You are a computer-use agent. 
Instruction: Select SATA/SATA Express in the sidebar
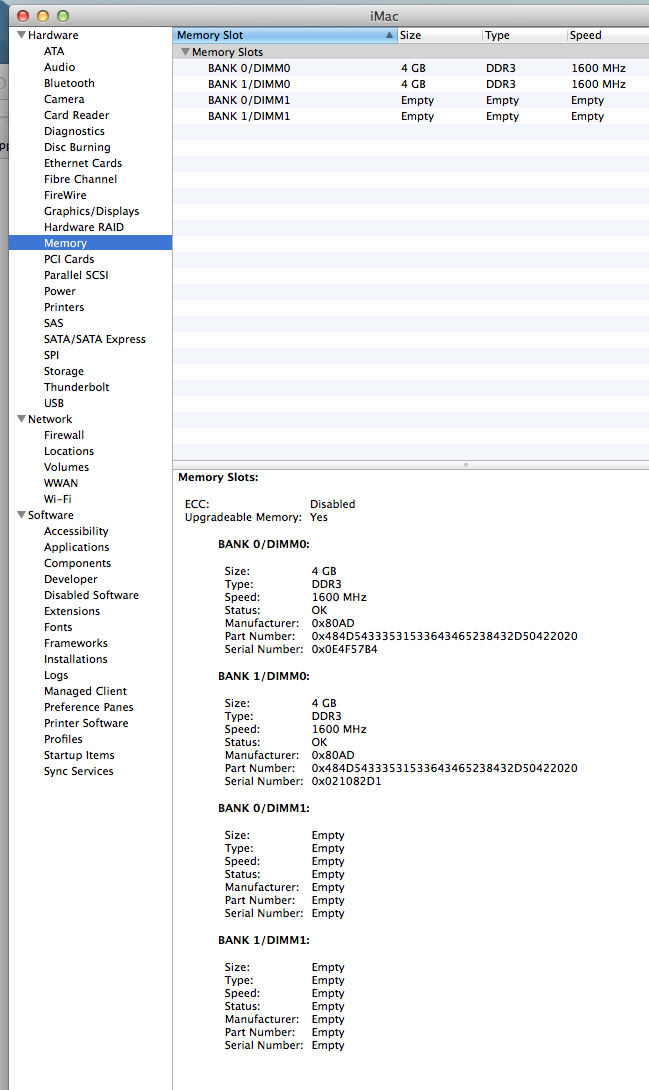pos(95,339)
